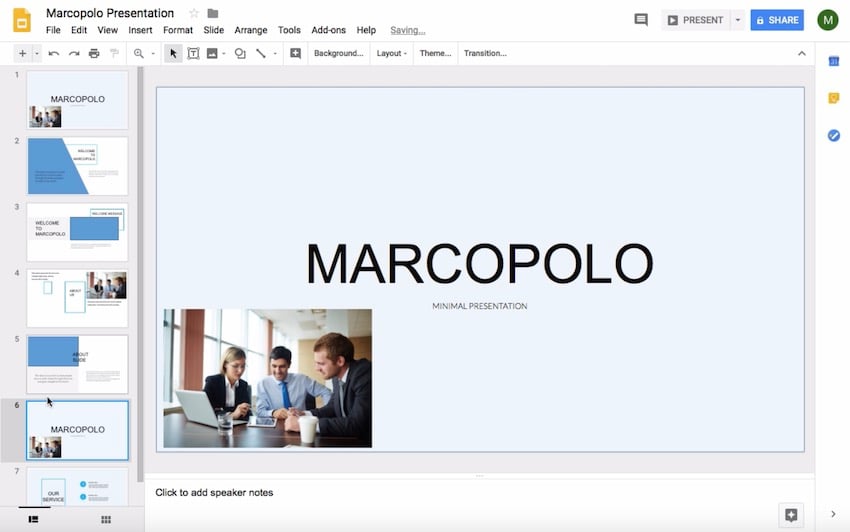Viewport: 850px width, 532px height.
Task: Open Google Keep in side panel
Action: tap(833, 98)
